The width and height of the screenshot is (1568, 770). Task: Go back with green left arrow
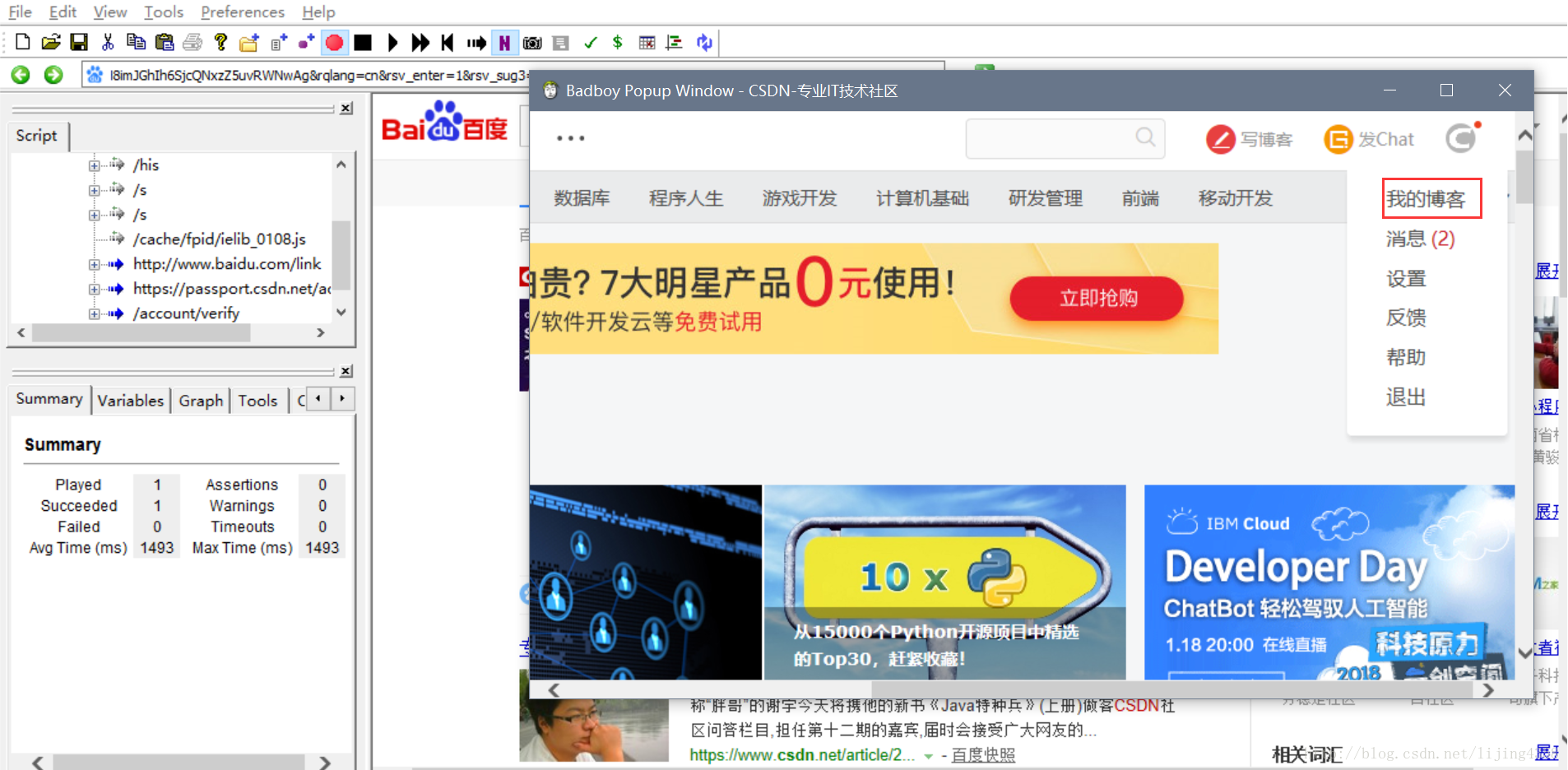pos(21,75)
